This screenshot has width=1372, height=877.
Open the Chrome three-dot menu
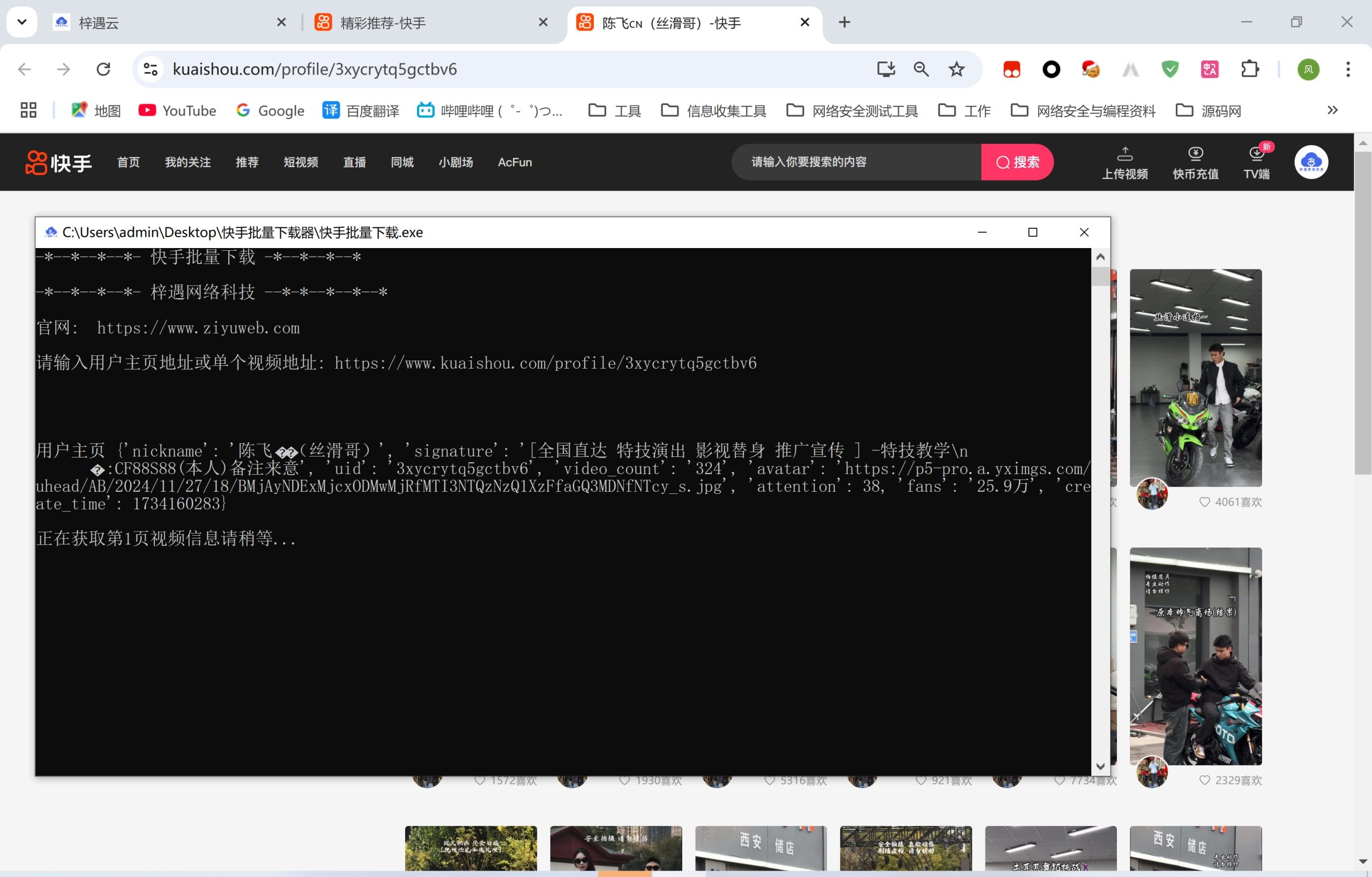pos(1347,70)
